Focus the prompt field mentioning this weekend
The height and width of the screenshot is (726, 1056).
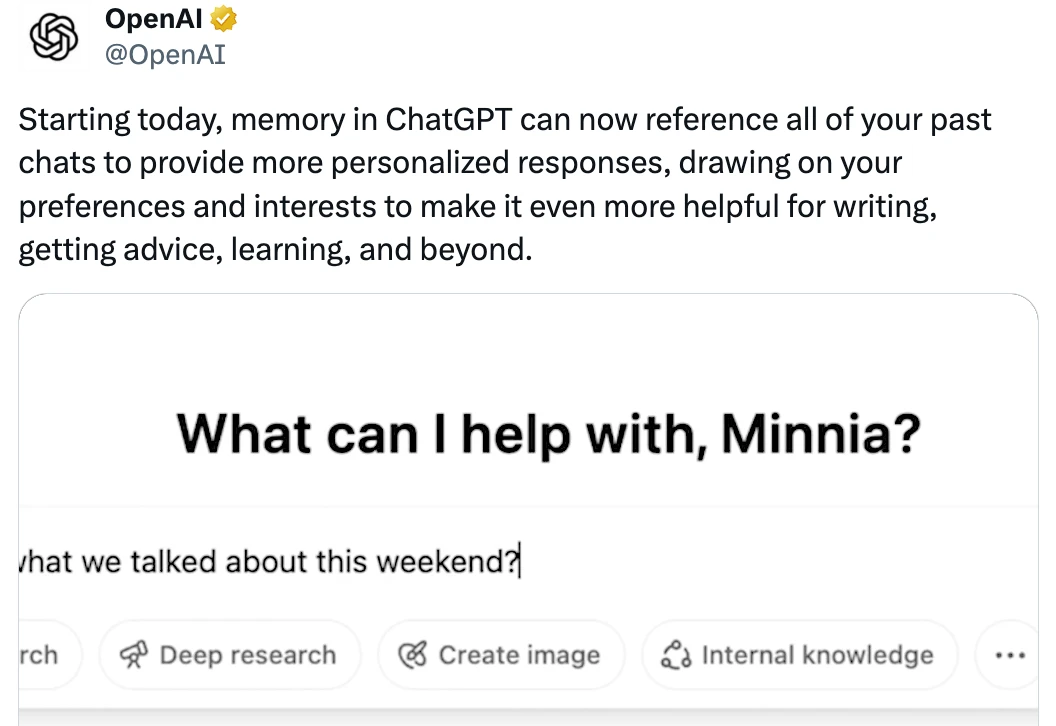[x=528, y=561]
